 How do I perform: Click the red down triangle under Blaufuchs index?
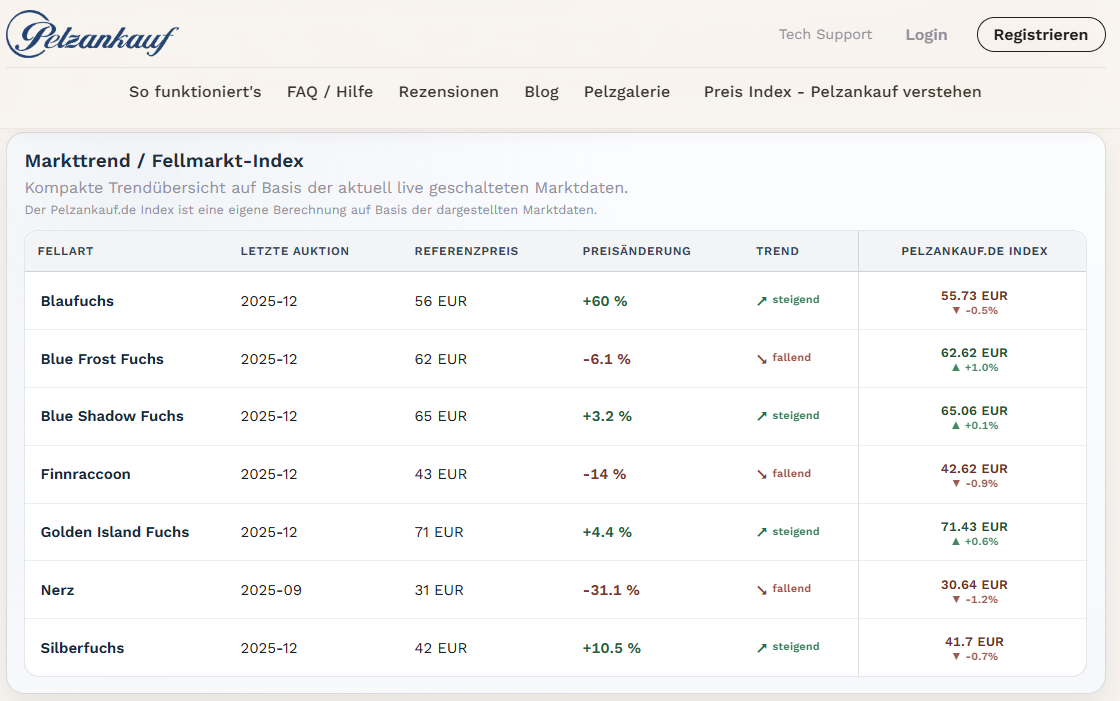(958, 309)
